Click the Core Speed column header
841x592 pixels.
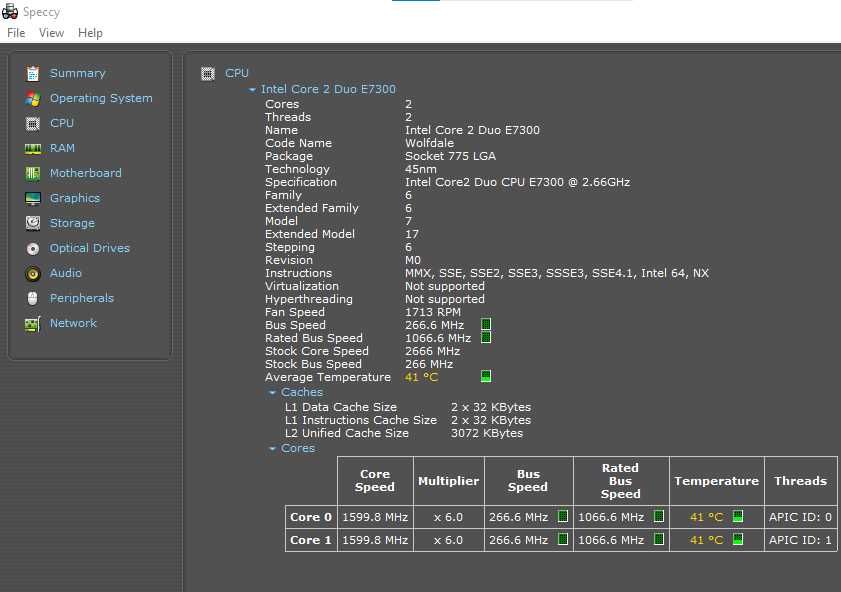point(375,480)
